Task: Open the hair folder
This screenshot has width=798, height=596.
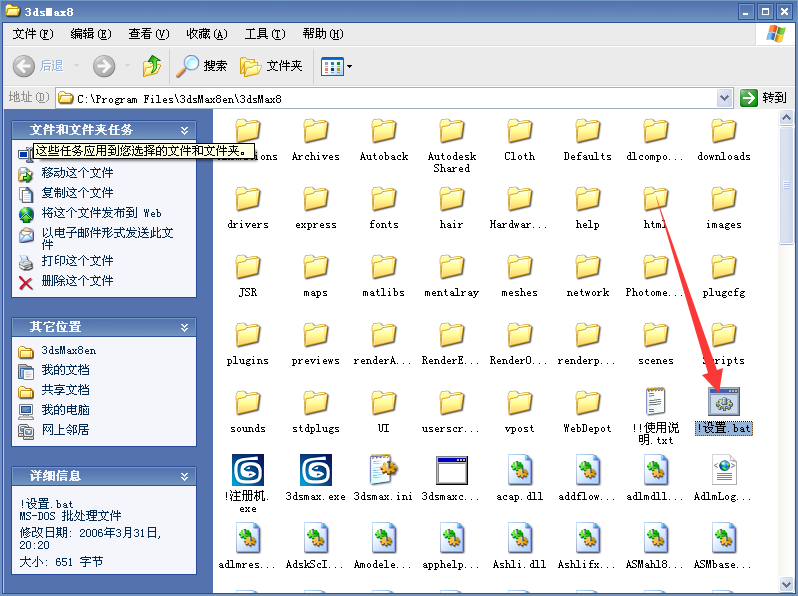Action: [x=451, y=207]
